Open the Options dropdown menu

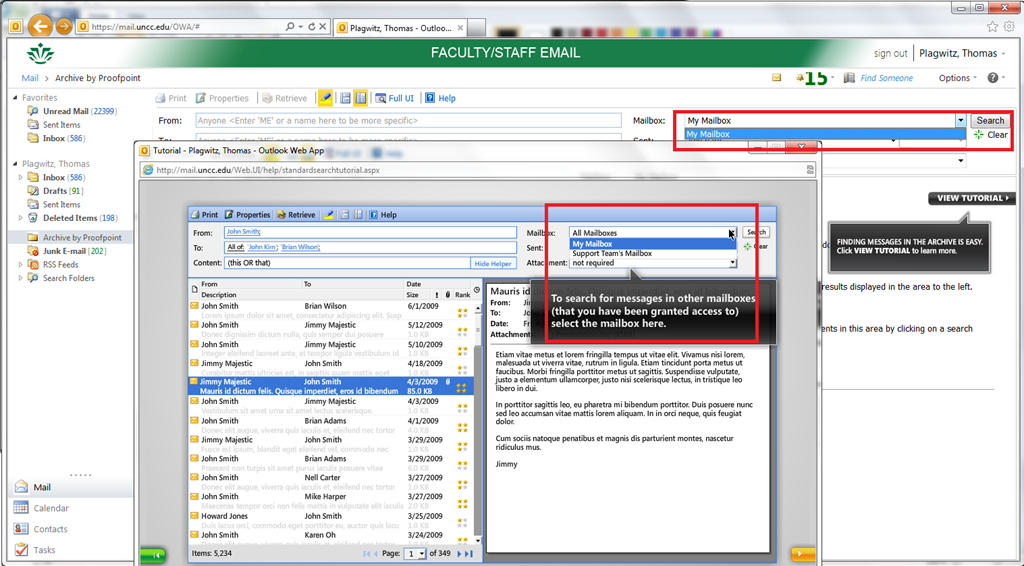pyautogui.click(x=959, y=78)
